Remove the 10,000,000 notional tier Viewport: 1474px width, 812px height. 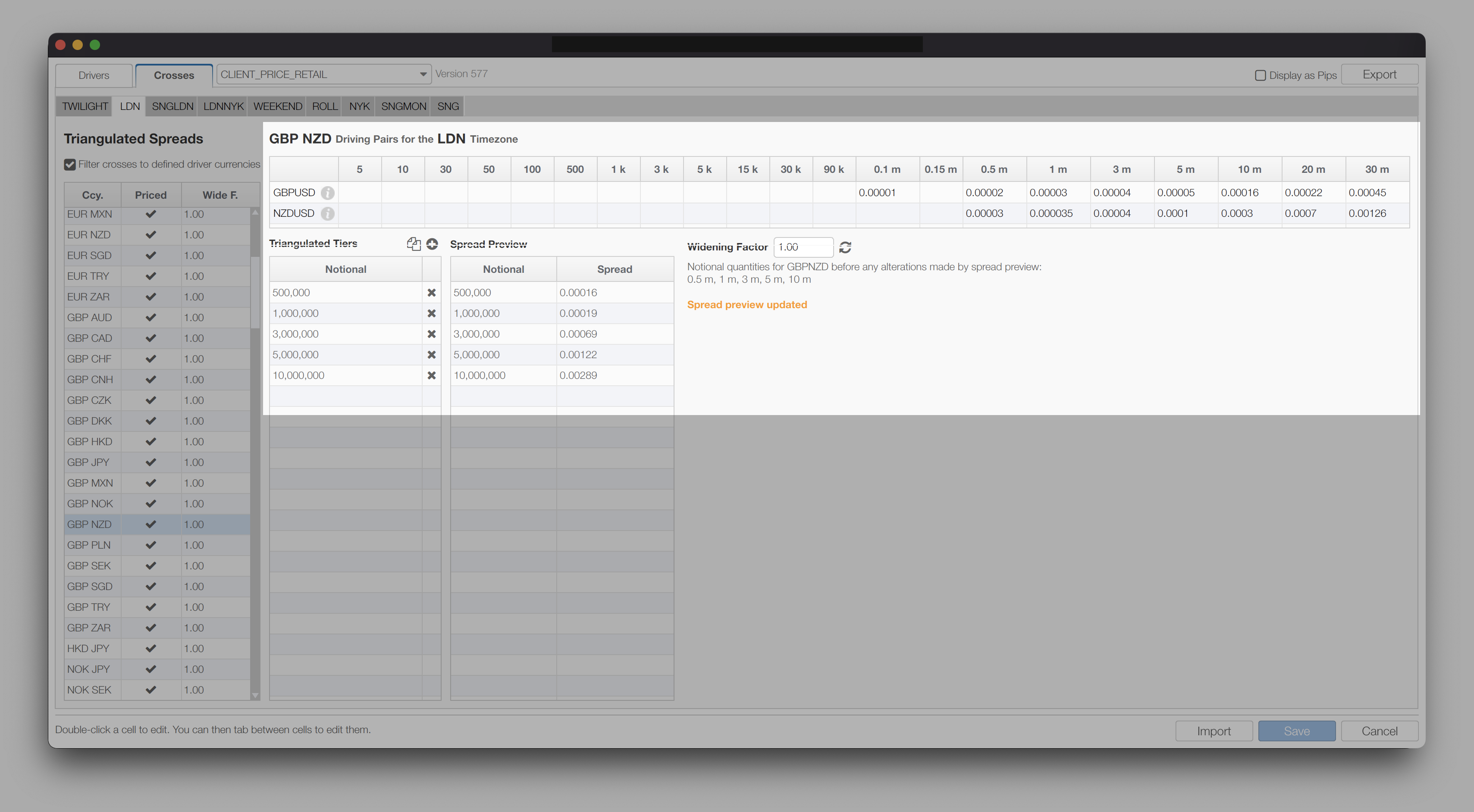(431, 376)
